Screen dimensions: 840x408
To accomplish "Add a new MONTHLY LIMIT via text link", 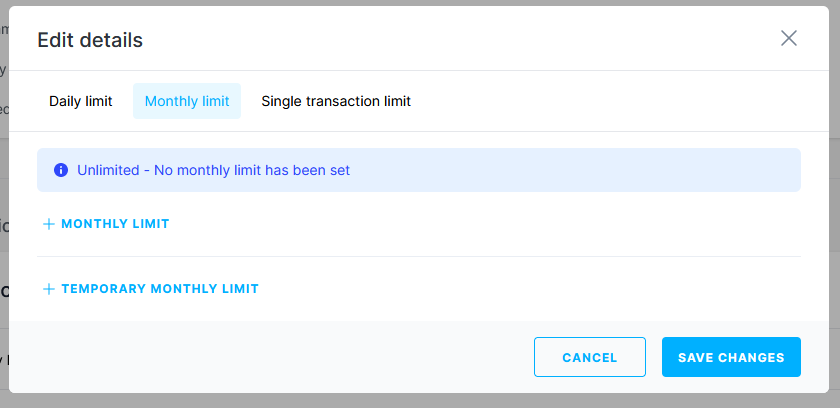I will 115,224.
